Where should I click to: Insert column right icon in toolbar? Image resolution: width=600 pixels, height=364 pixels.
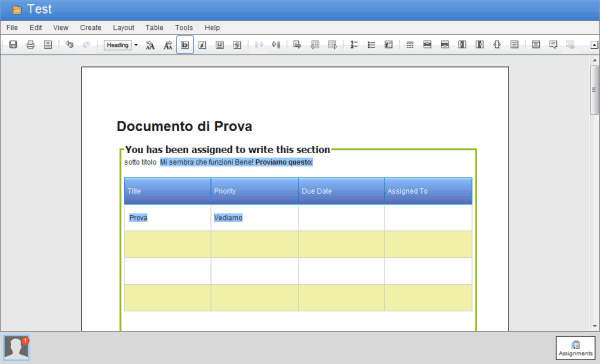pos(479,44)
